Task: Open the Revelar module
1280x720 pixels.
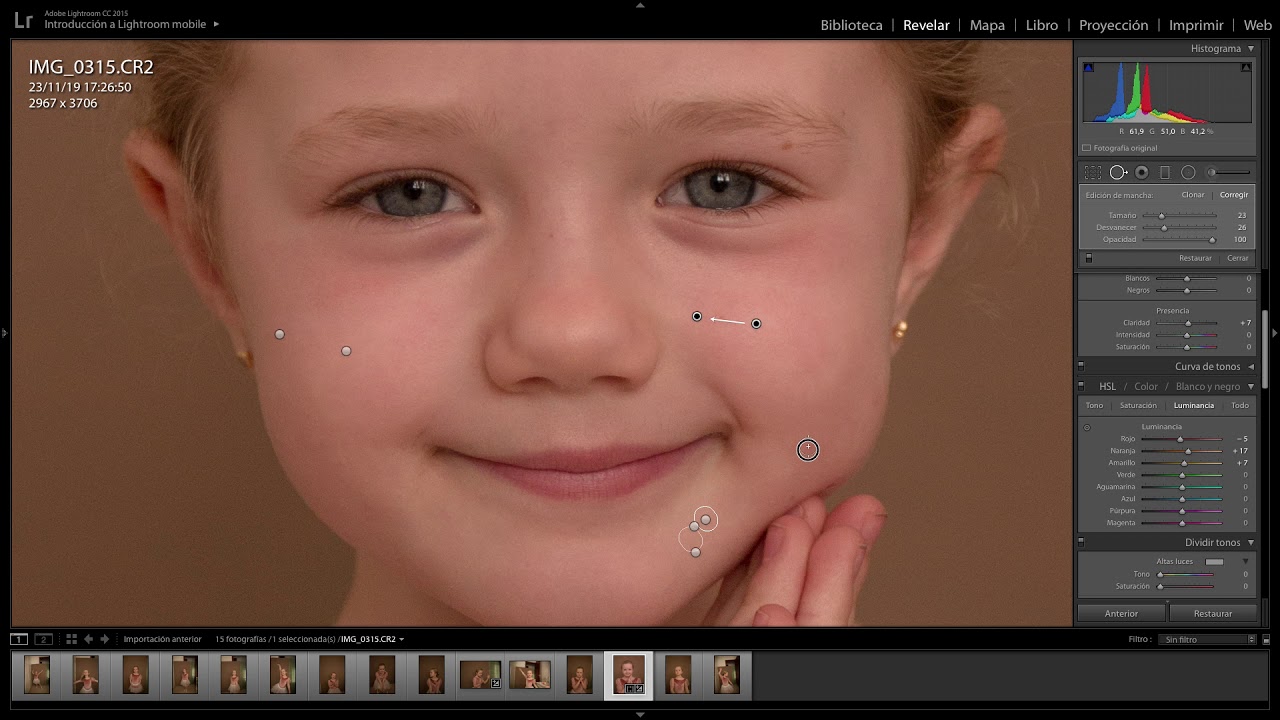Action: (x=926, y=25)
